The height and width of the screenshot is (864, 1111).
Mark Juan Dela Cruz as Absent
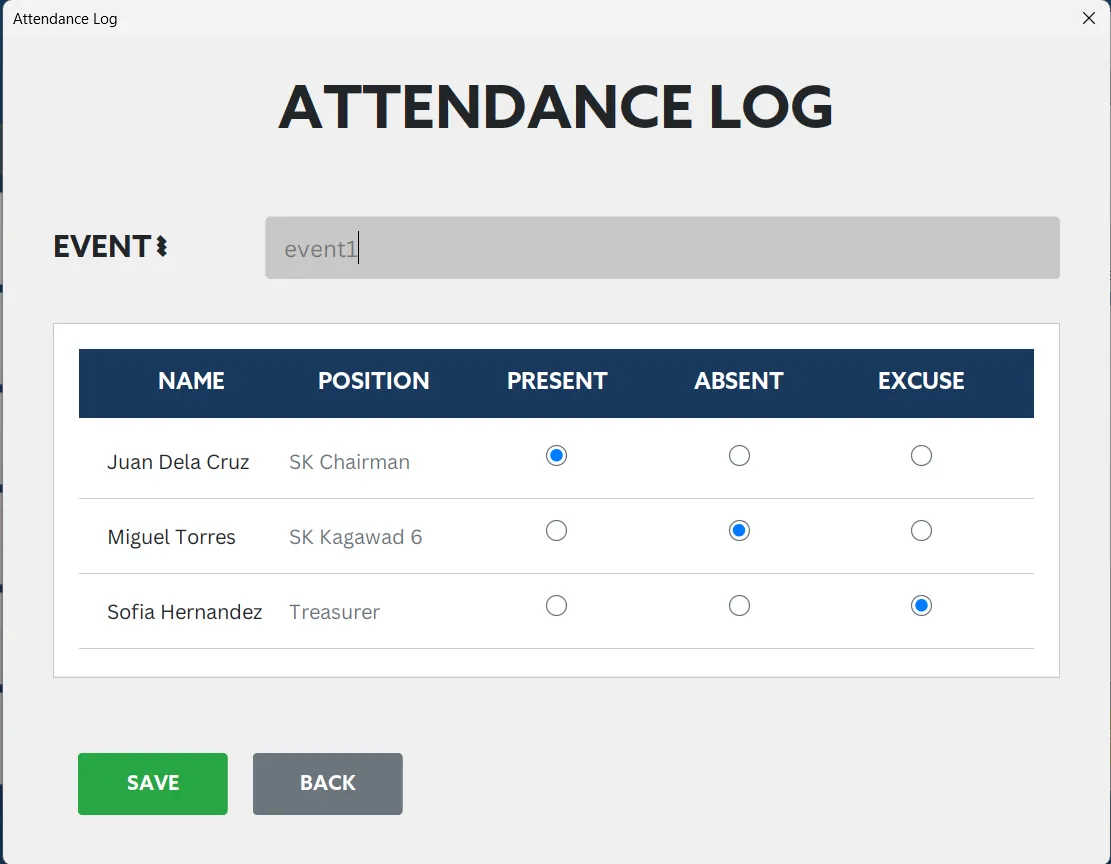tap(739, 455)
